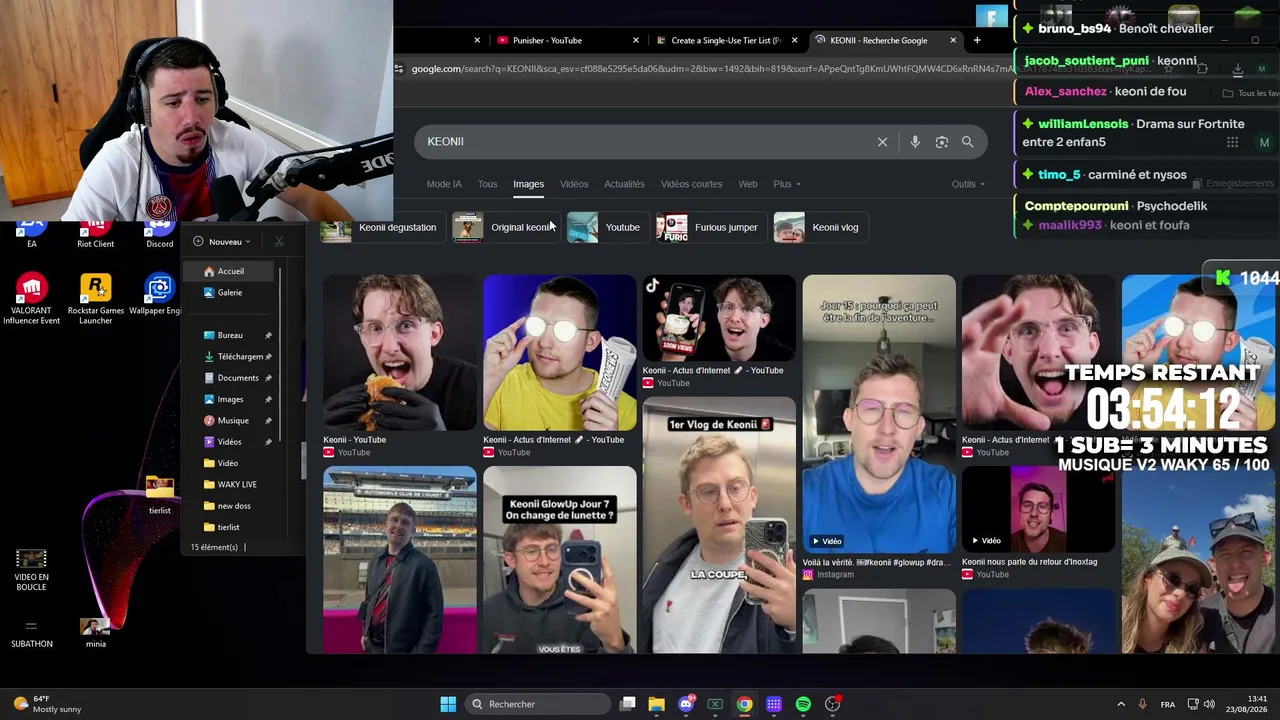The image size is (1280, 720).
Task: Open Google Lens image search
Action: pyautogui.click(x=941, y=142)
